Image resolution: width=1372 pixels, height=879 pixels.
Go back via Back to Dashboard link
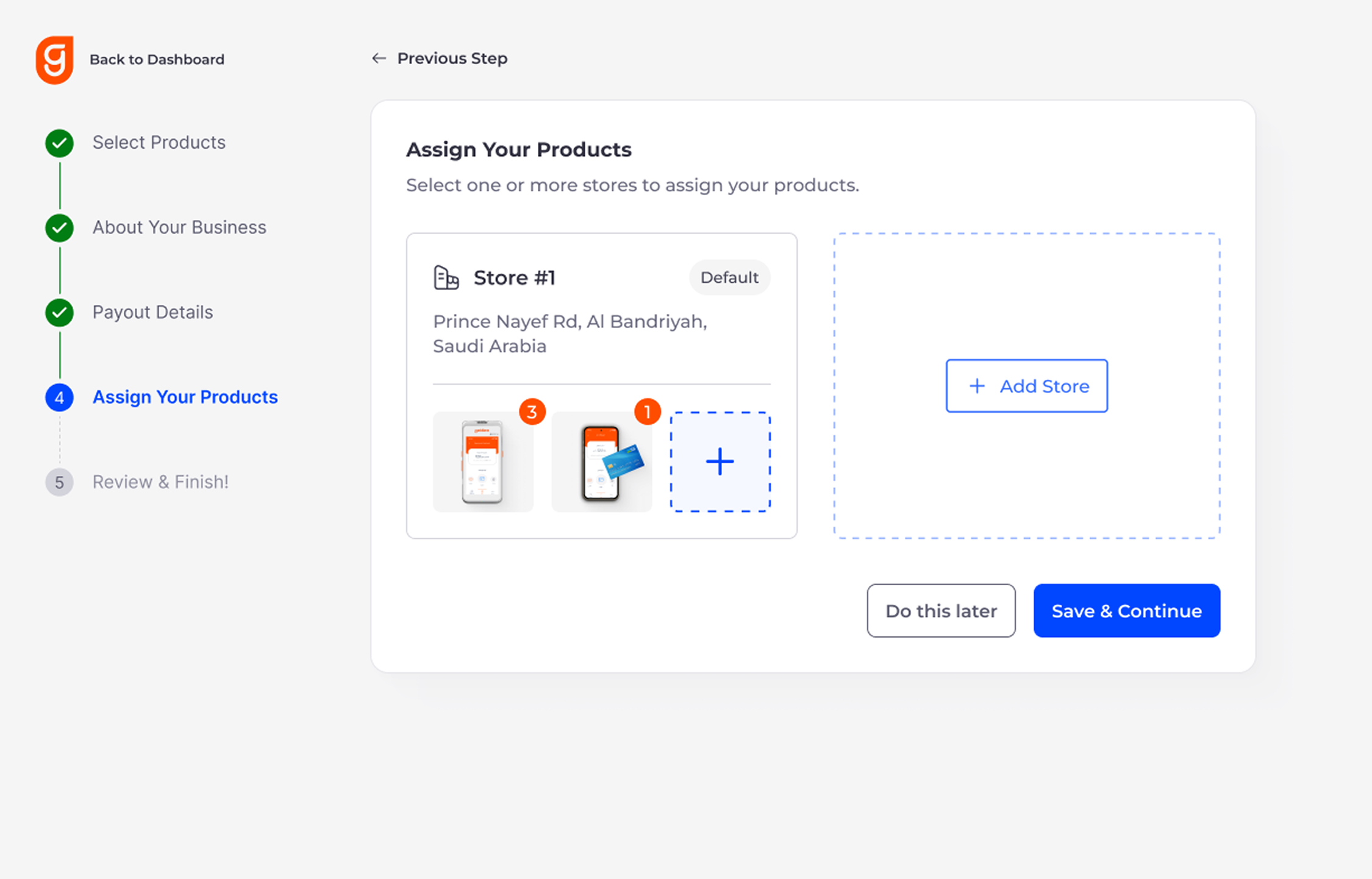point(157,60)
